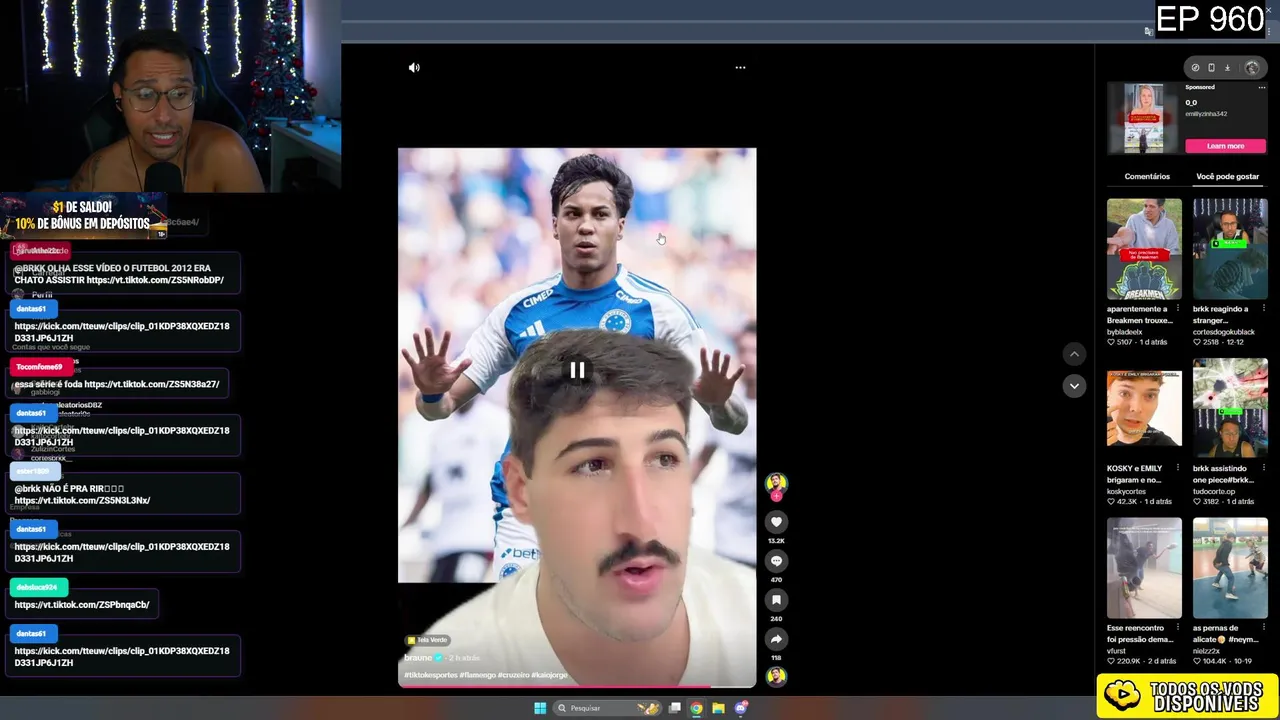Screen dimensions: 1280x720
Task: Open Discord from the taskbar
Action: (x=741, y=708)
